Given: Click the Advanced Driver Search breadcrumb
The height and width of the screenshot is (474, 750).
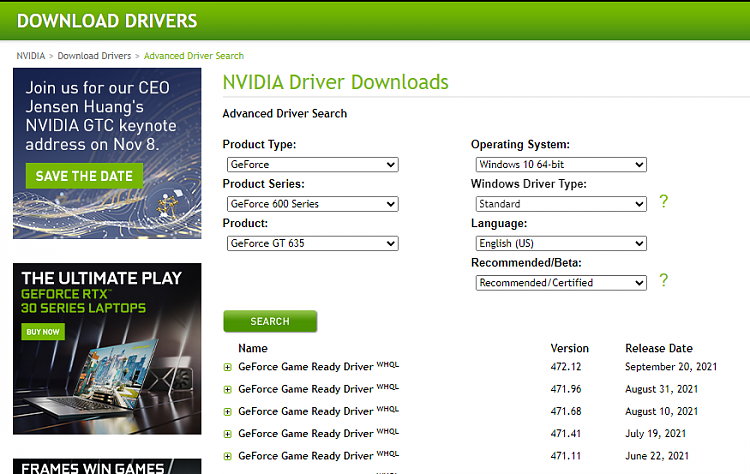Looking at the screenshot, I should pos(194,56).
